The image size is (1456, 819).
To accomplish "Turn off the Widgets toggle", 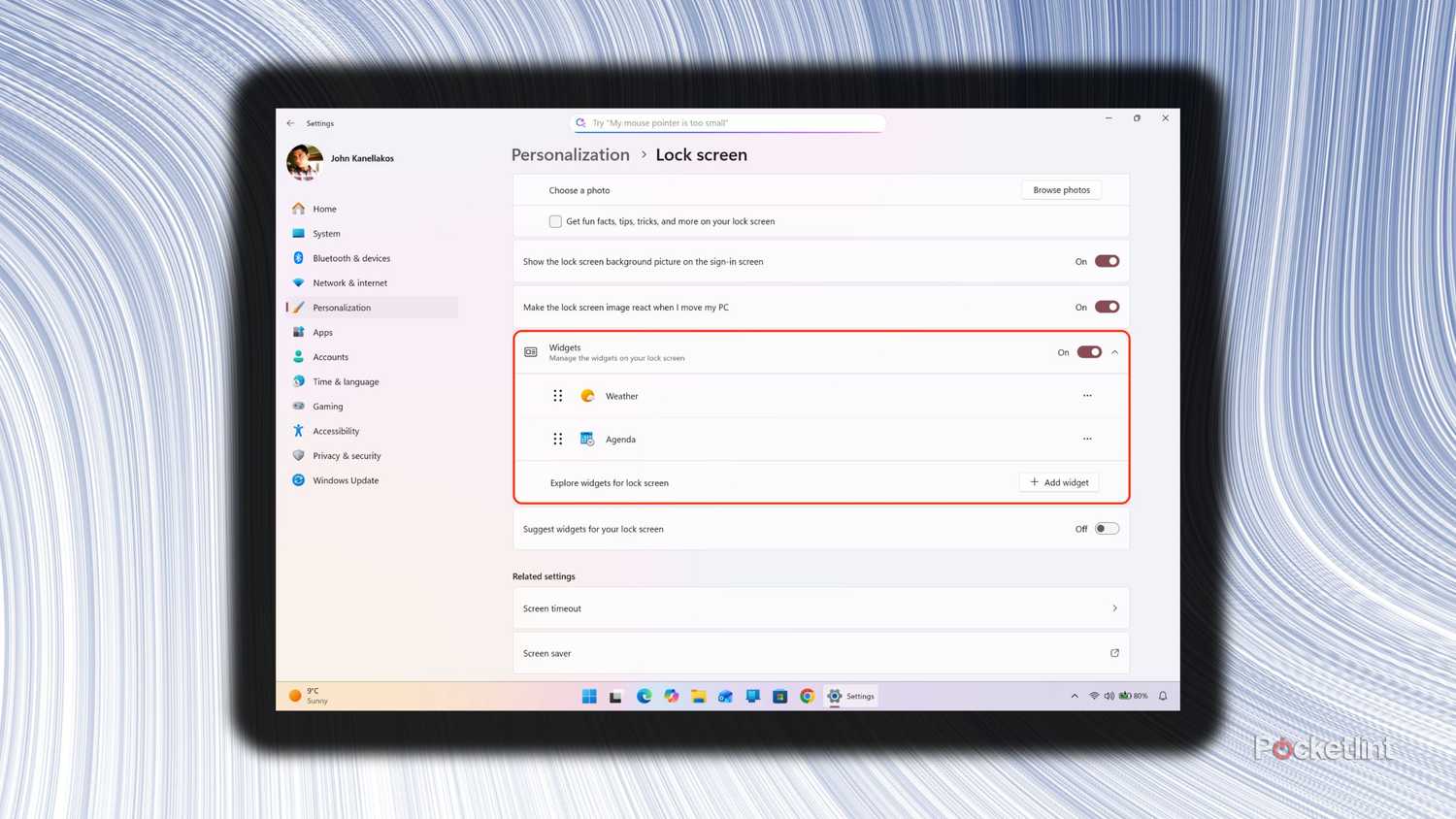I will tap(1089, 351).
